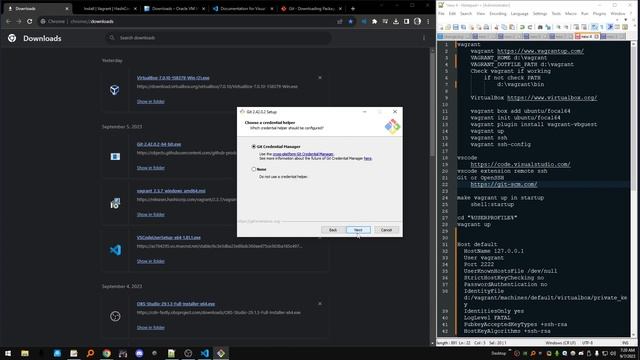The image size is (640, 360).
Task: Open Notepad++ Language menu
Action: 520,13
